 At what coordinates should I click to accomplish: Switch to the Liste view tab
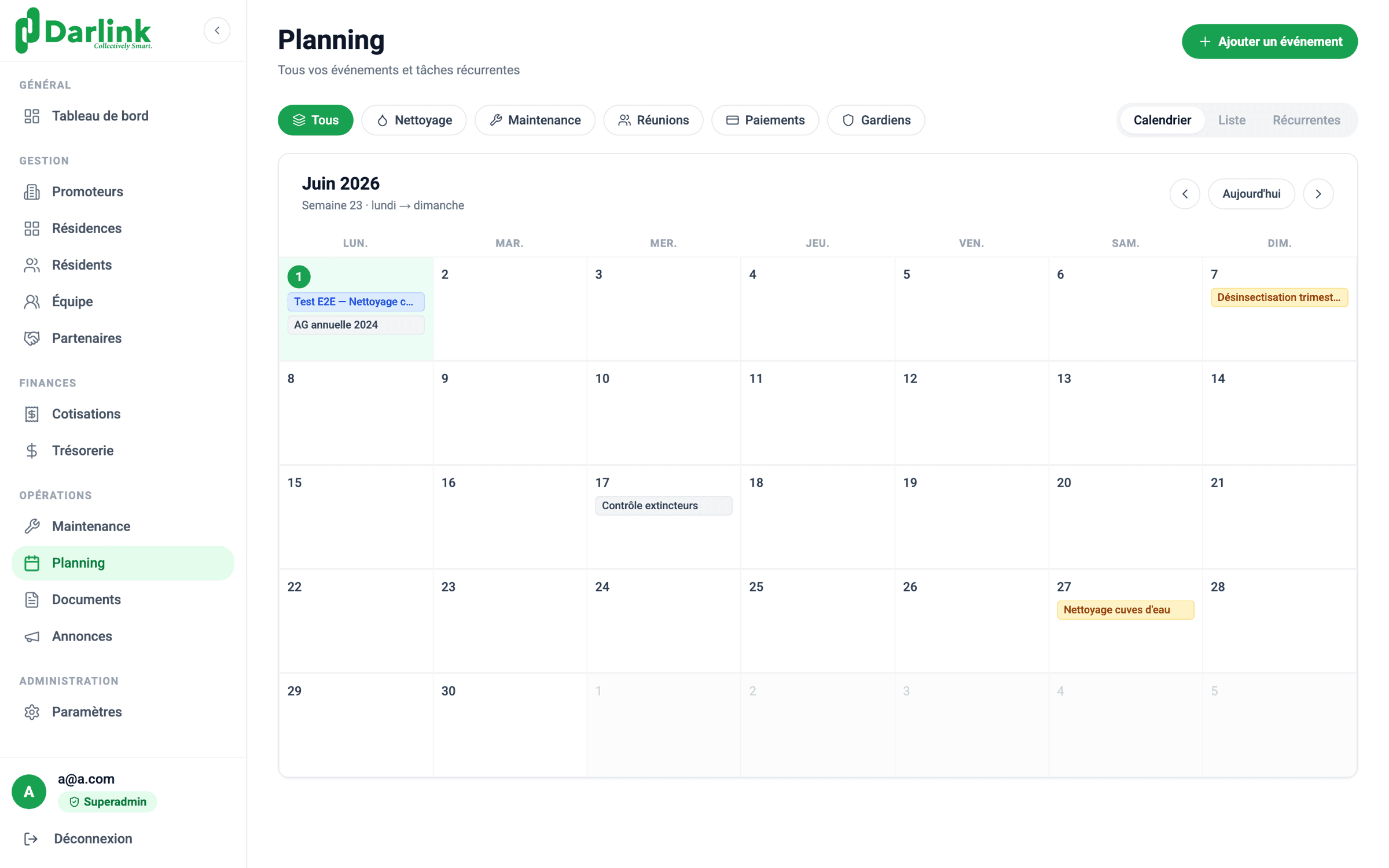click(x=1232, y=120)
